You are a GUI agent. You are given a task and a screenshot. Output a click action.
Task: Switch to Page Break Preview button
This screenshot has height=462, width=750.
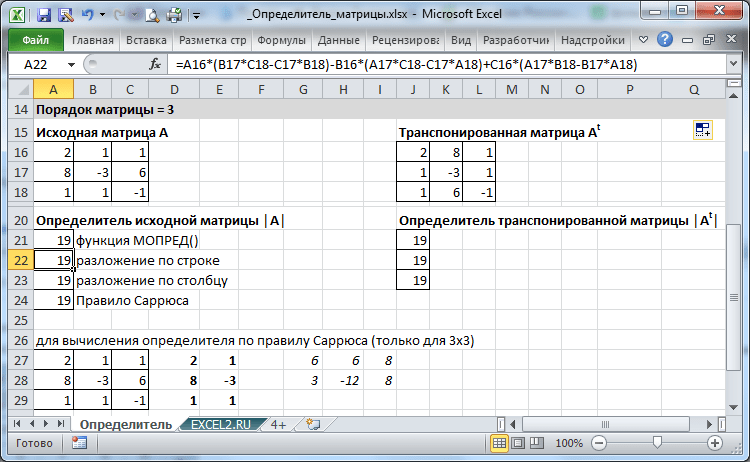click(537, 443)
